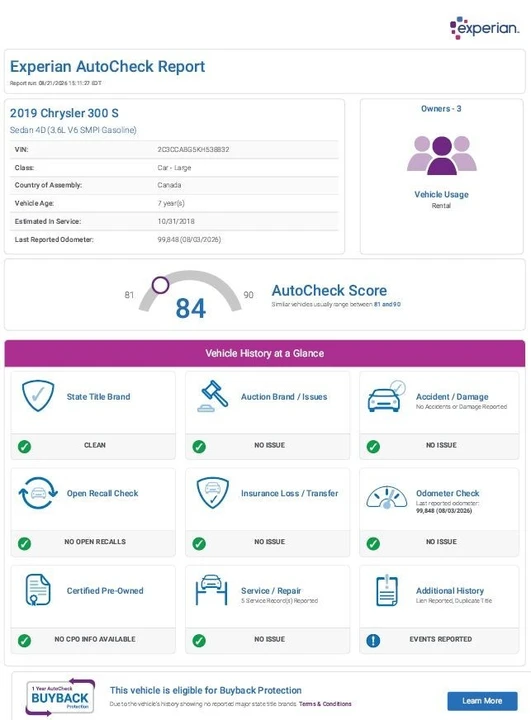Open the Terms & Conditions link
This screenshot has width=531, height=720.
[325, 704]
